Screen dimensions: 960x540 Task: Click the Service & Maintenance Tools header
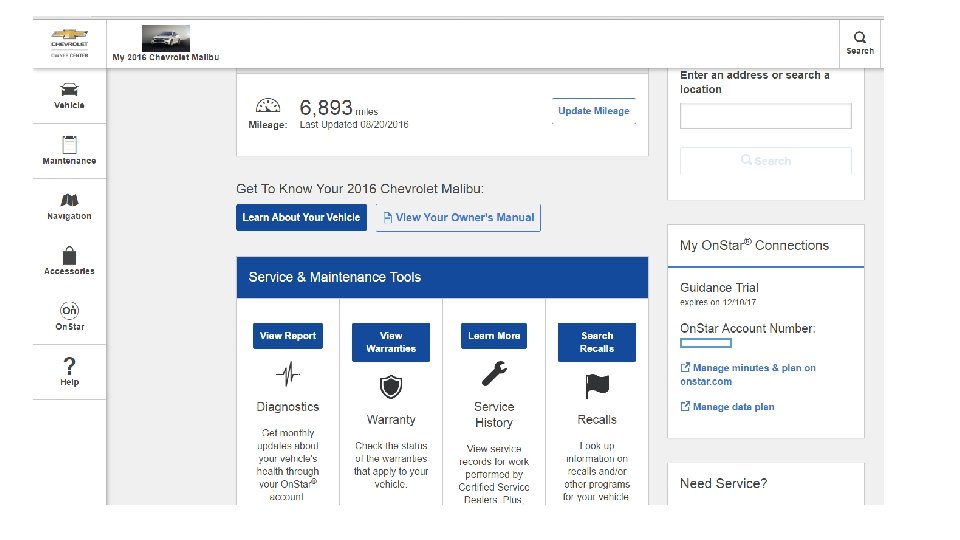442,277
